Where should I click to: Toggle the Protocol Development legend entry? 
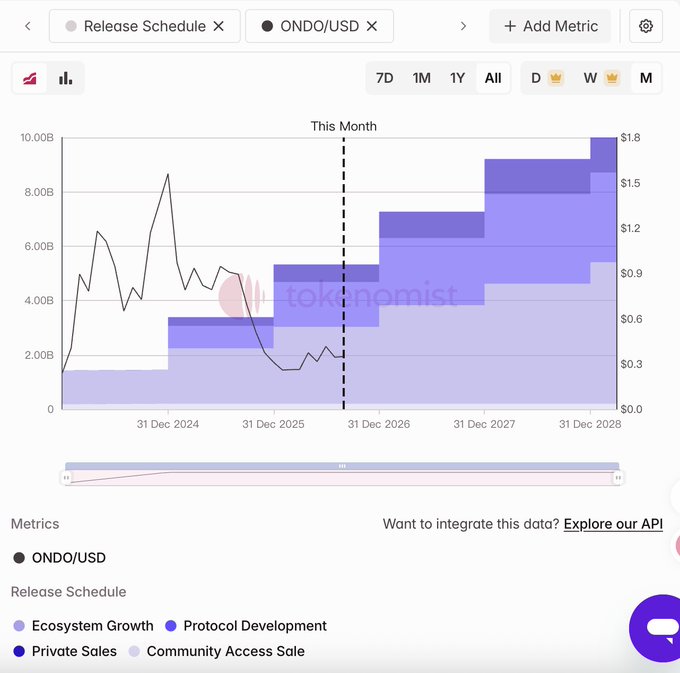click(x=246, y=626)
